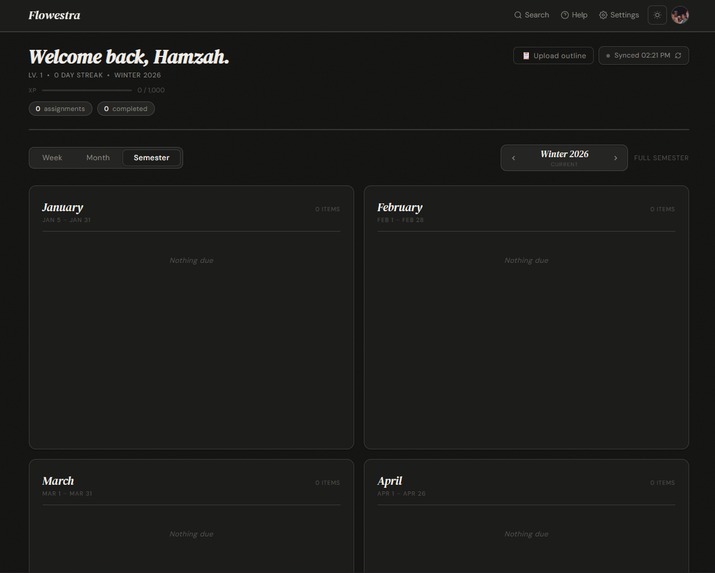Click the FULL SEMESTER label
715x573 pixels.
pyautogui.click(x=661, y=158)
